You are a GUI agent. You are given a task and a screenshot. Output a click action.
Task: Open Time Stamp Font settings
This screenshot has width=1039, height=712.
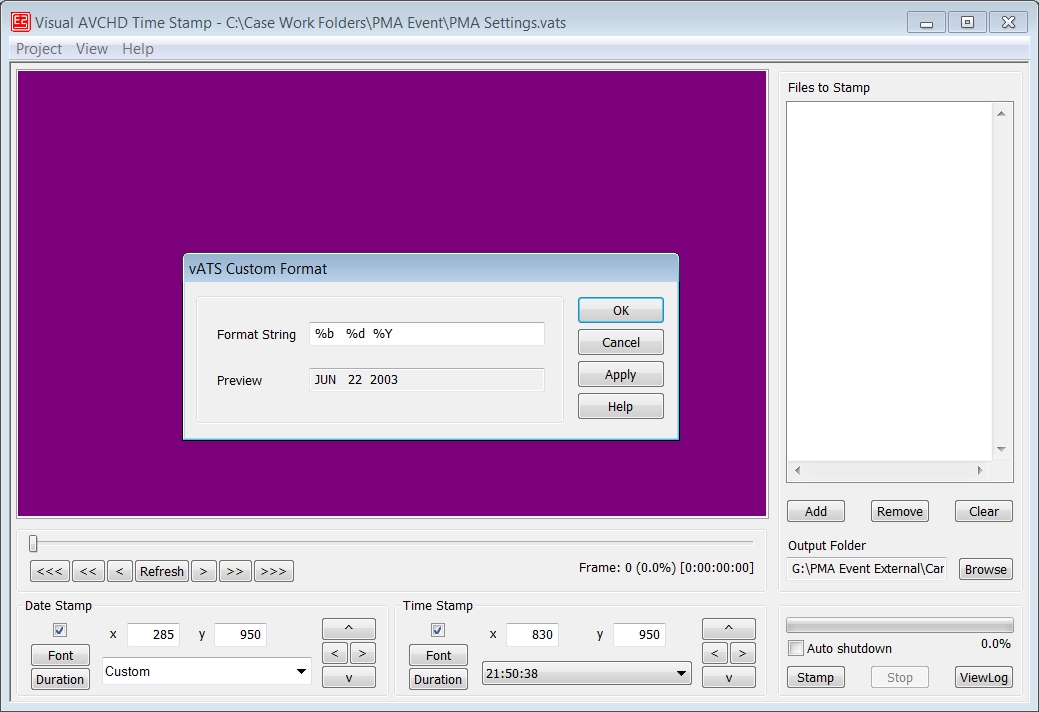pos(438,655)
